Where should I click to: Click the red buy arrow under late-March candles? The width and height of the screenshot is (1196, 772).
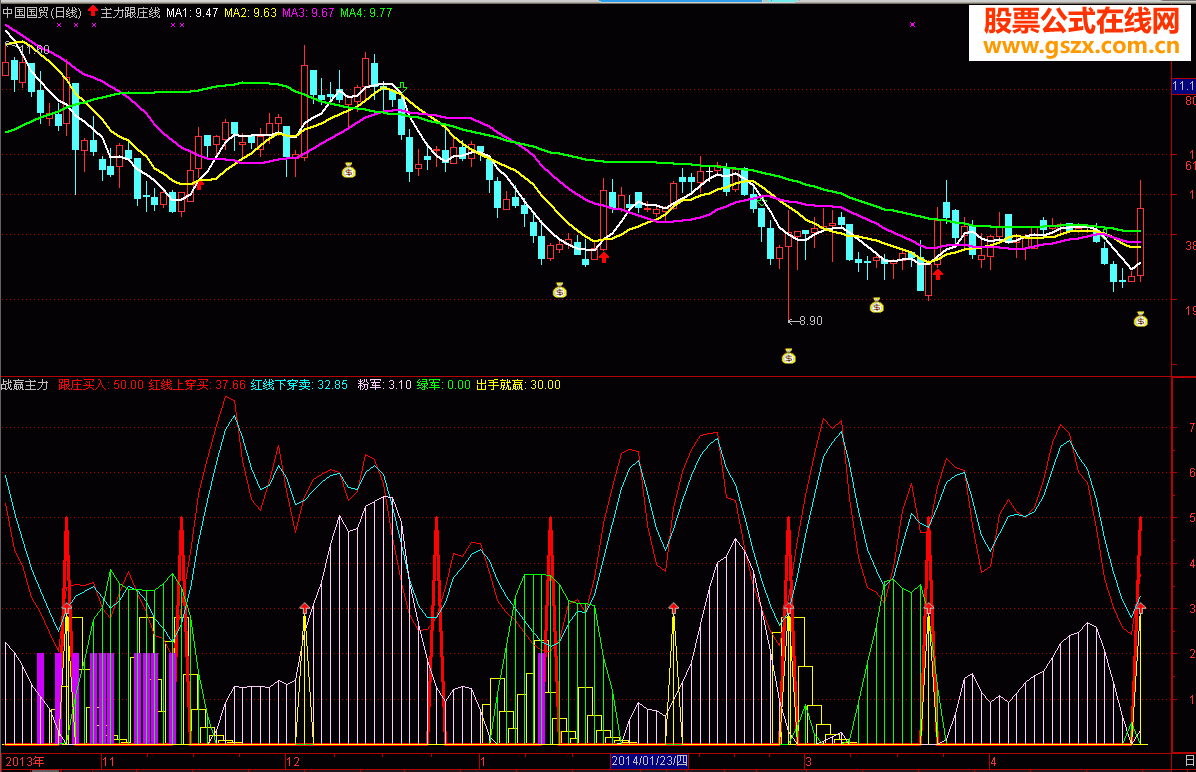point(938,274)
